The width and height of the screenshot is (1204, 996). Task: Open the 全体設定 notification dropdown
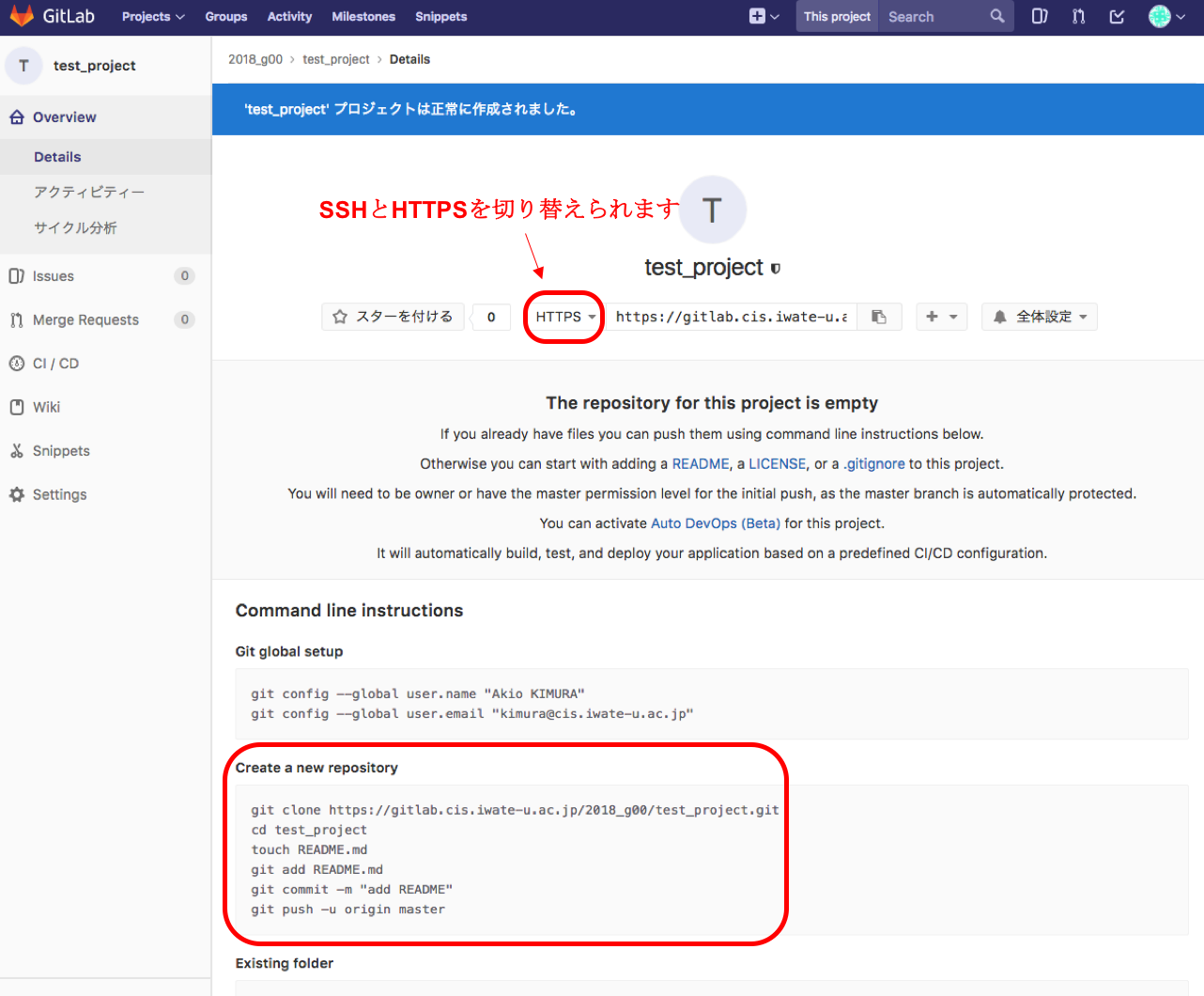(x=1040, y=317)
